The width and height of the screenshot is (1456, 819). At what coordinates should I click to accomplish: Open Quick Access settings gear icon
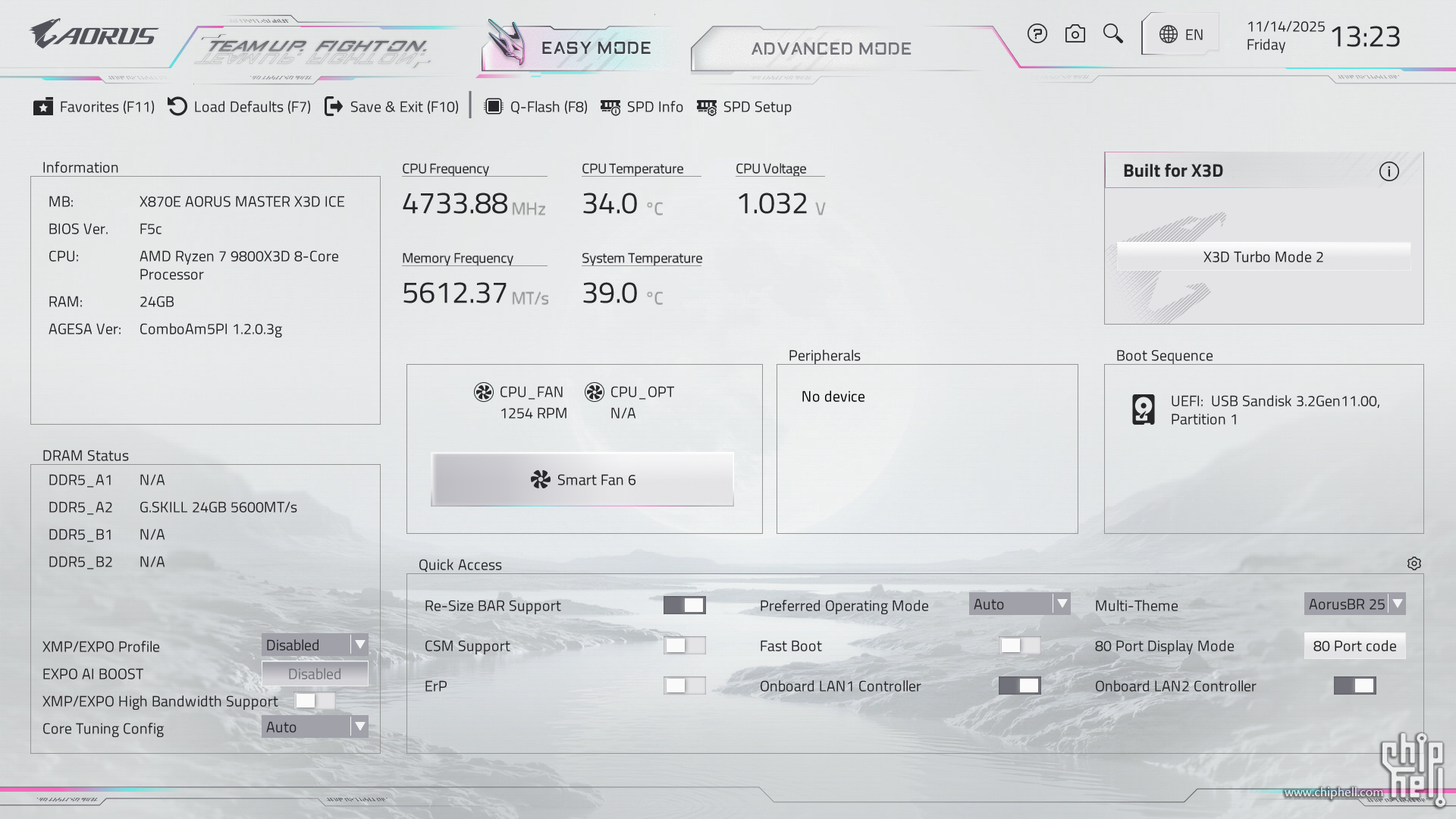click(x=1414, y=563)
